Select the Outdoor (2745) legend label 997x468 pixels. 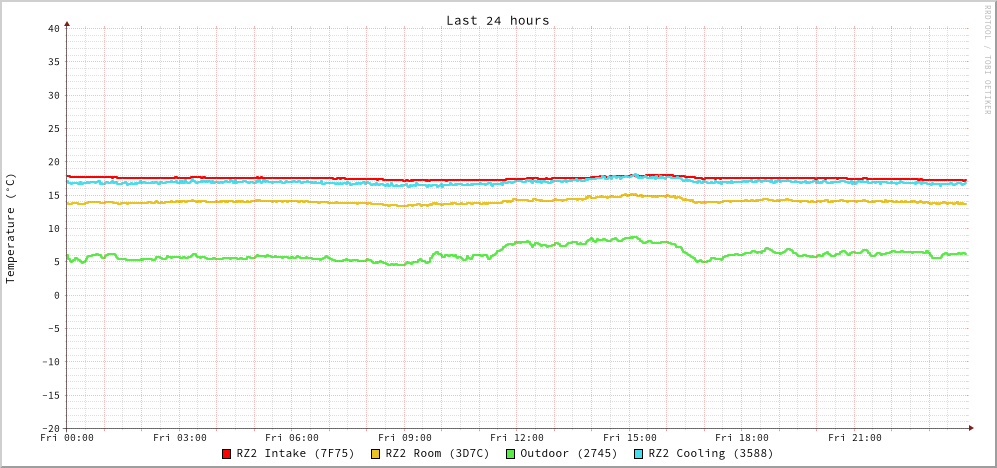coord(568,453)
